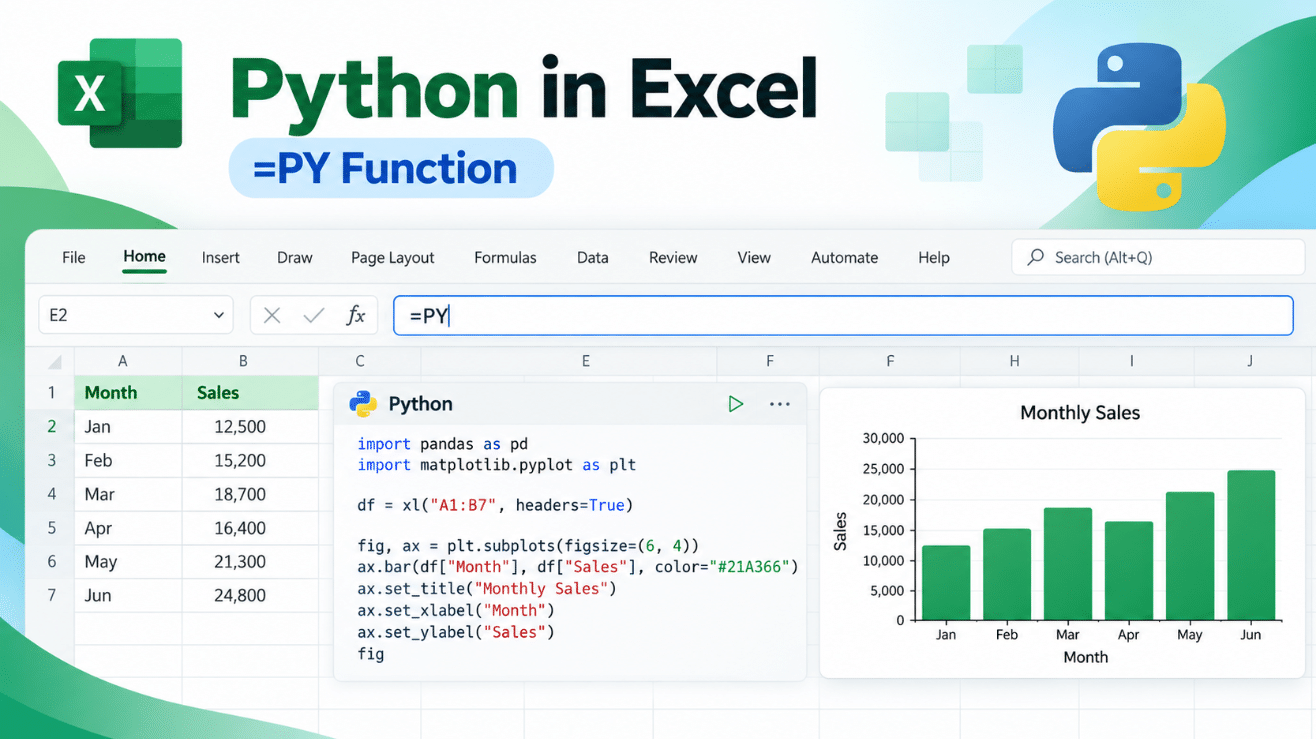
Task: Select the Sales header cell in B1
Action: [250, 393]
